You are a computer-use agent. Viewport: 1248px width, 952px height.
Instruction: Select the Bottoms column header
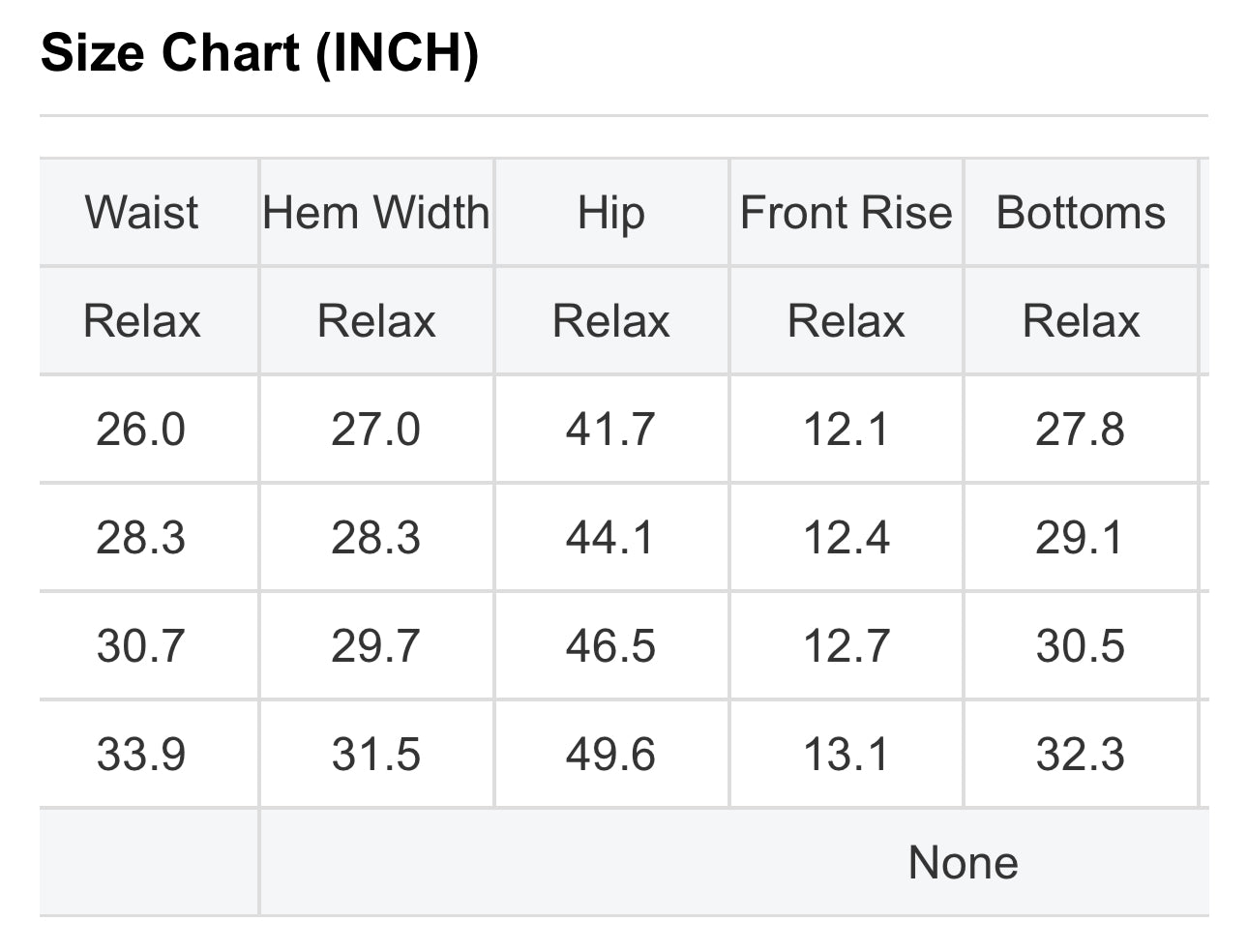[1081, 213]
